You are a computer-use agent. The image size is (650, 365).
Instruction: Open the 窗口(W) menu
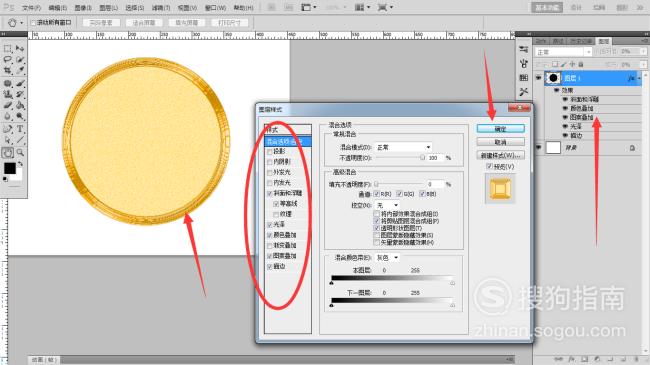pos(216,8)
